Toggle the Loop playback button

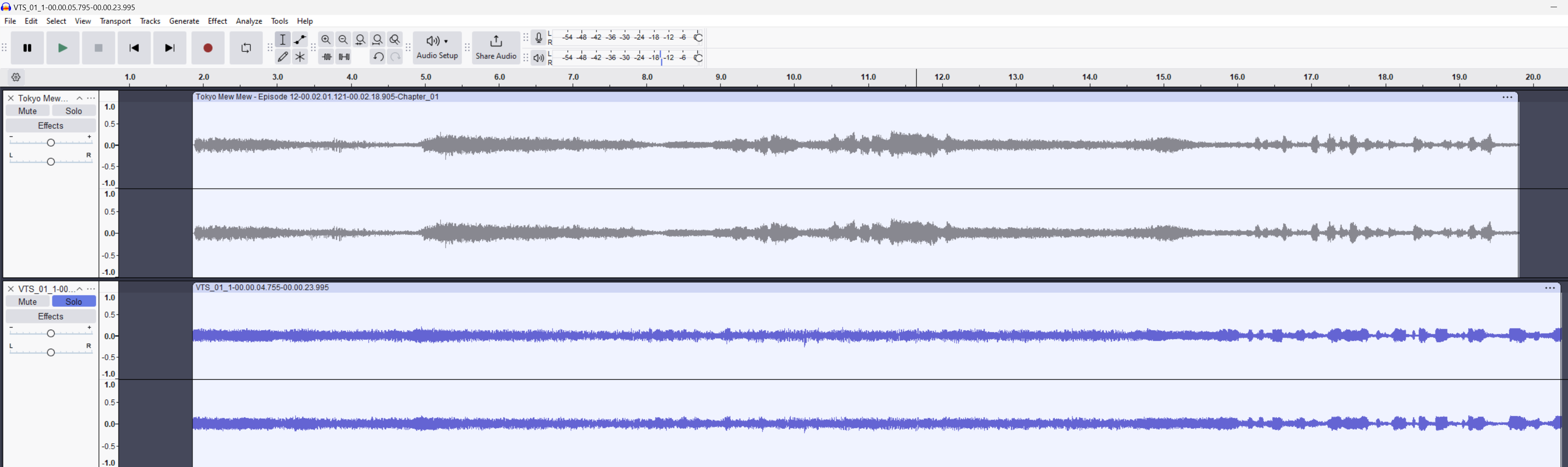click(x=246, y=48)
